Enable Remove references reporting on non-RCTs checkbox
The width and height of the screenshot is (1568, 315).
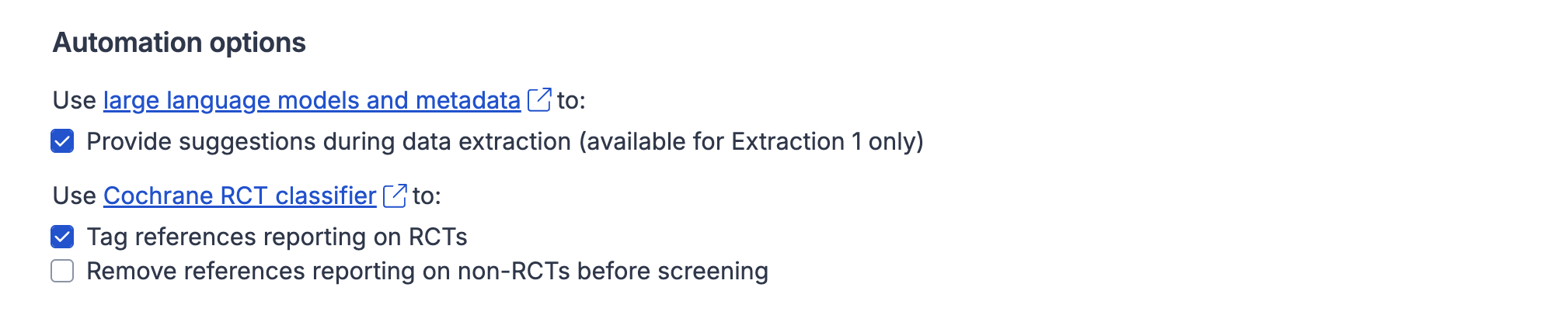(62, 272)
